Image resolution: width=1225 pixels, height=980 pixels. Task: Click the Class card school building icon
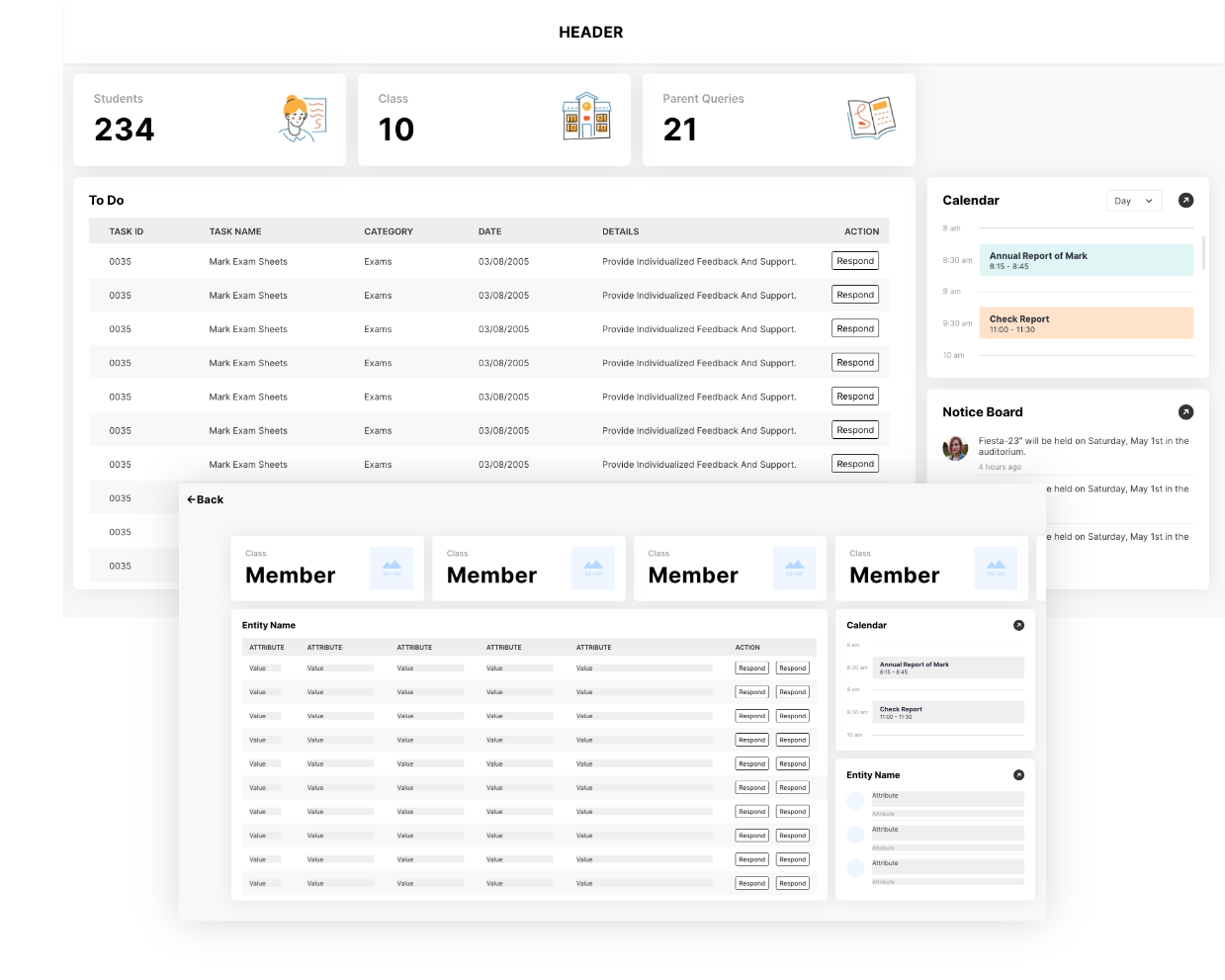(586, 117)
